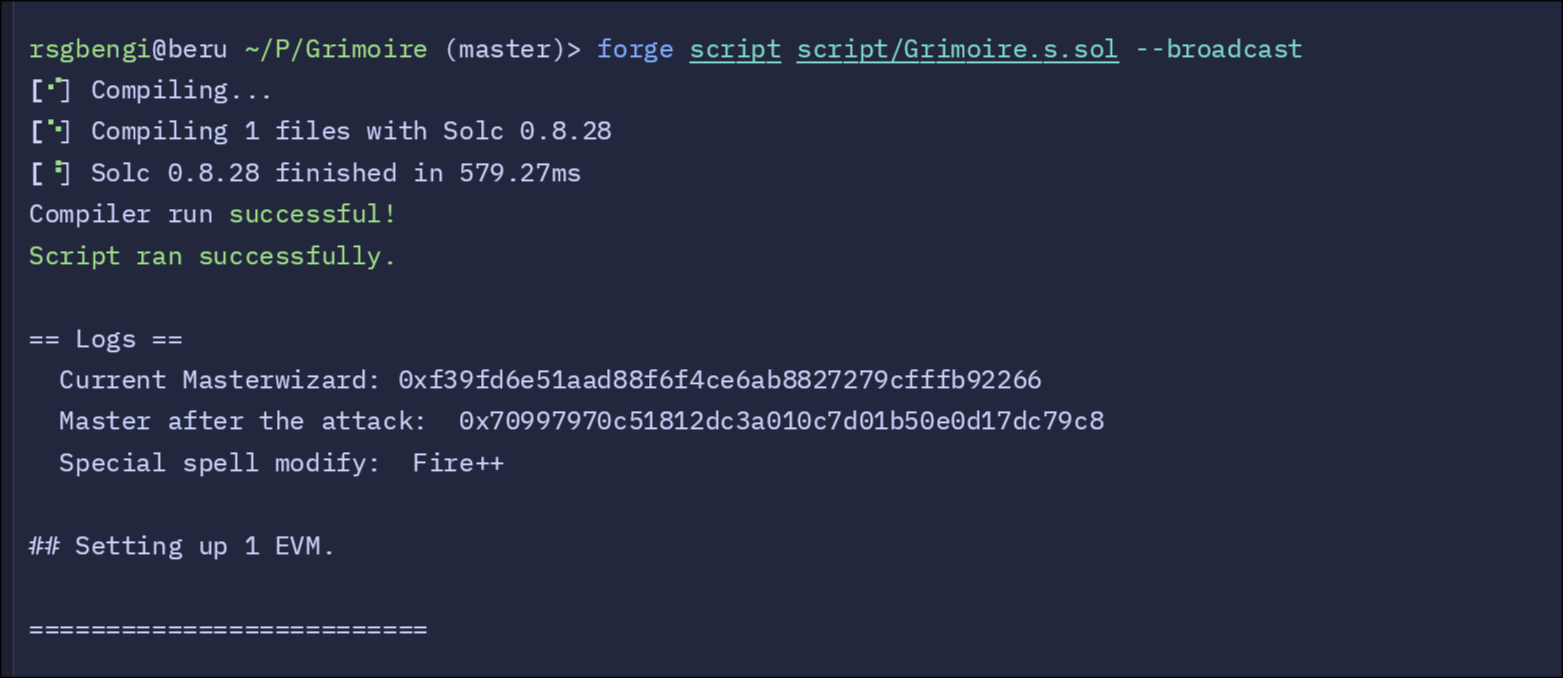Click the green "Script ran successfully." line

click(212, 256)
